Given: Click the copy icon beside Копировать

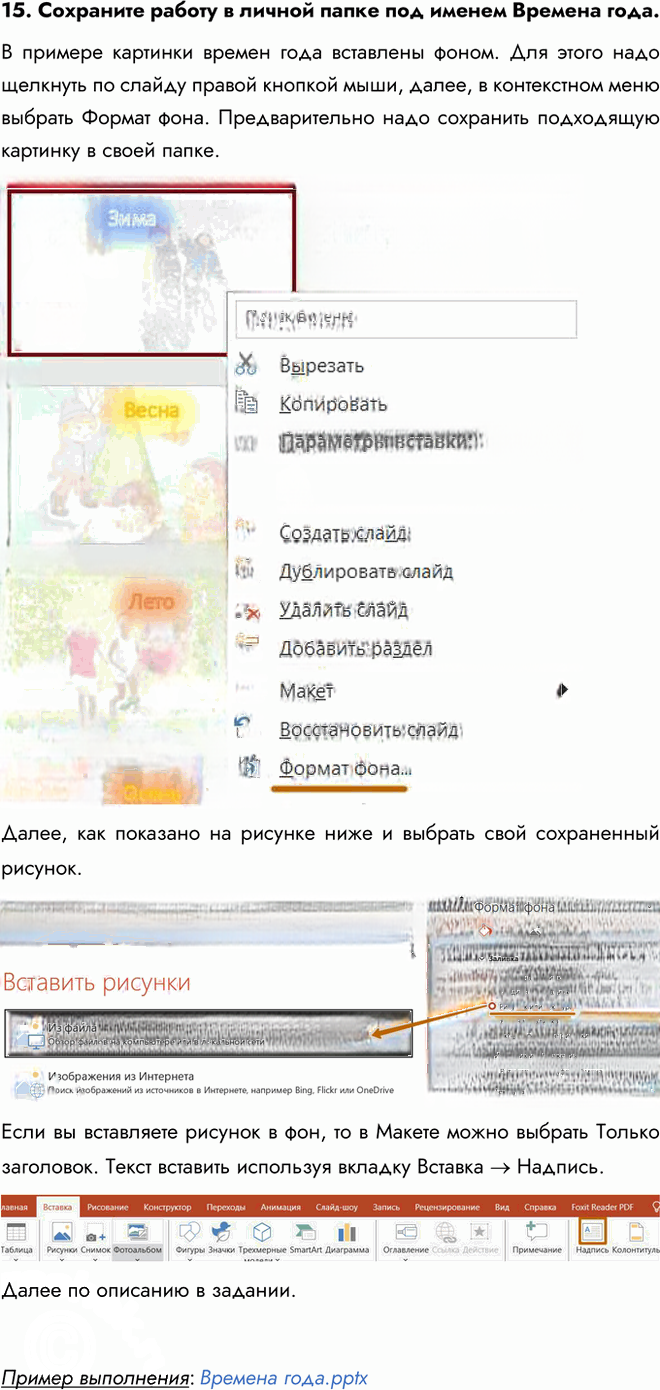Looking at the screenshot, I should 246,403.
